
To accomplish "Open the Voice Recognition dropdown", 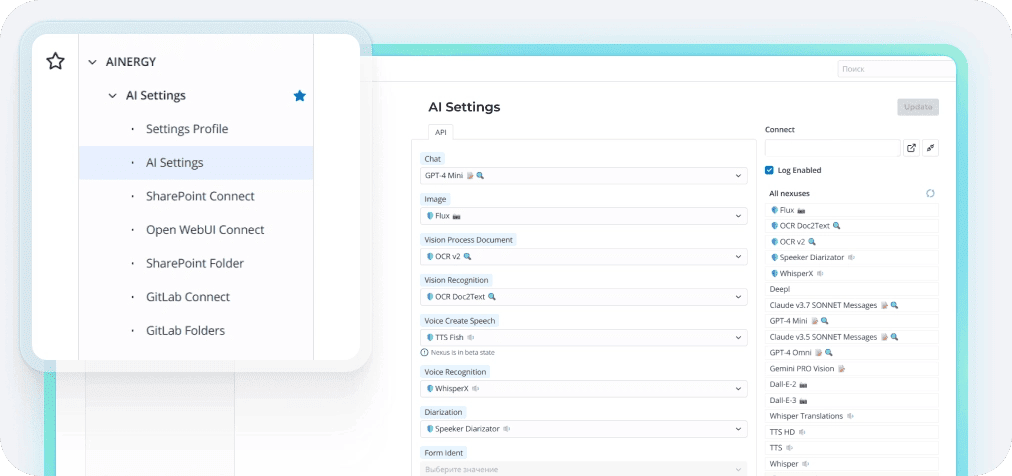I will [x=583, y=389].
